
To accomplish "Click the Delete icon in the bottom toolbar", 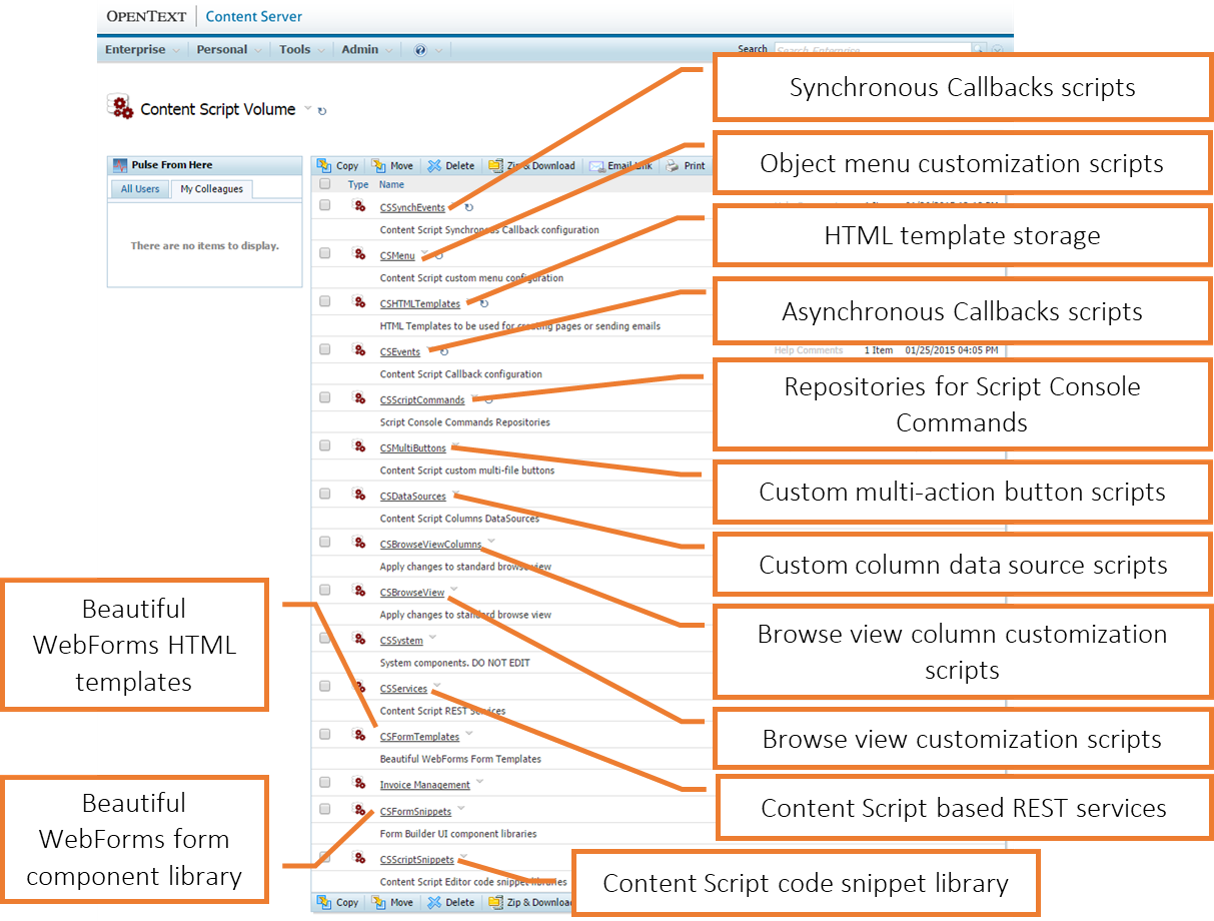I will (434, 902).
